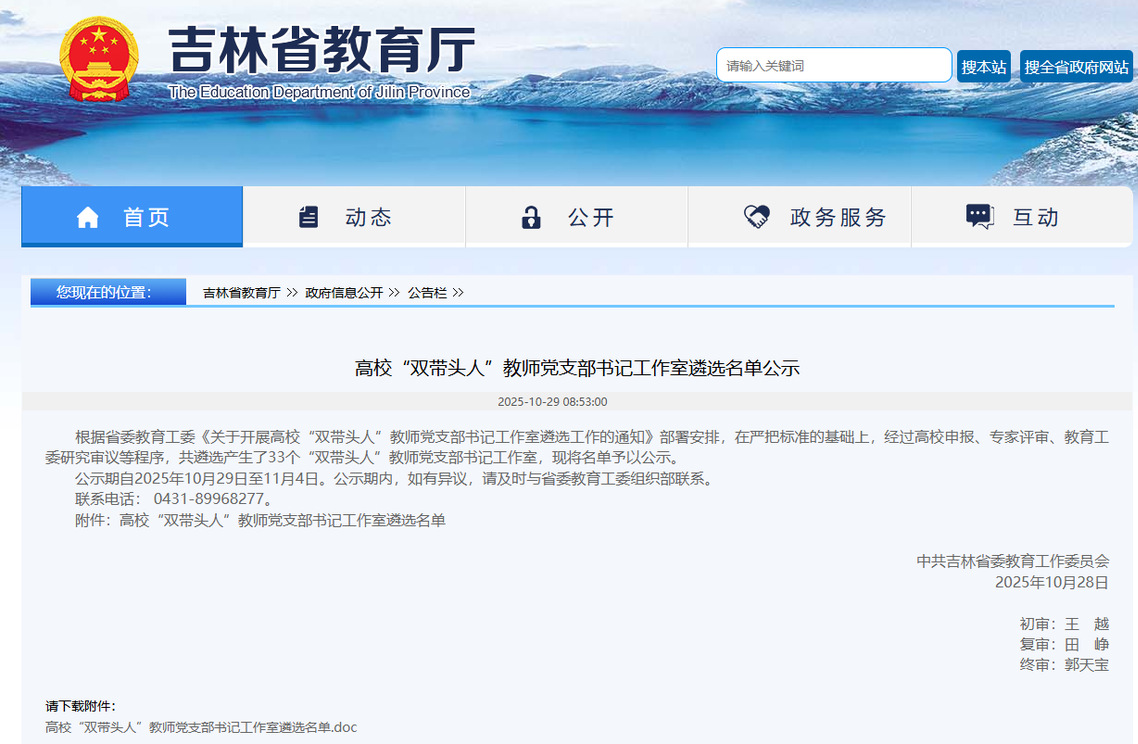1138x744 pixels.
Task: Switch to the 动态 navigation tab
Action: (x=368, y=217)
